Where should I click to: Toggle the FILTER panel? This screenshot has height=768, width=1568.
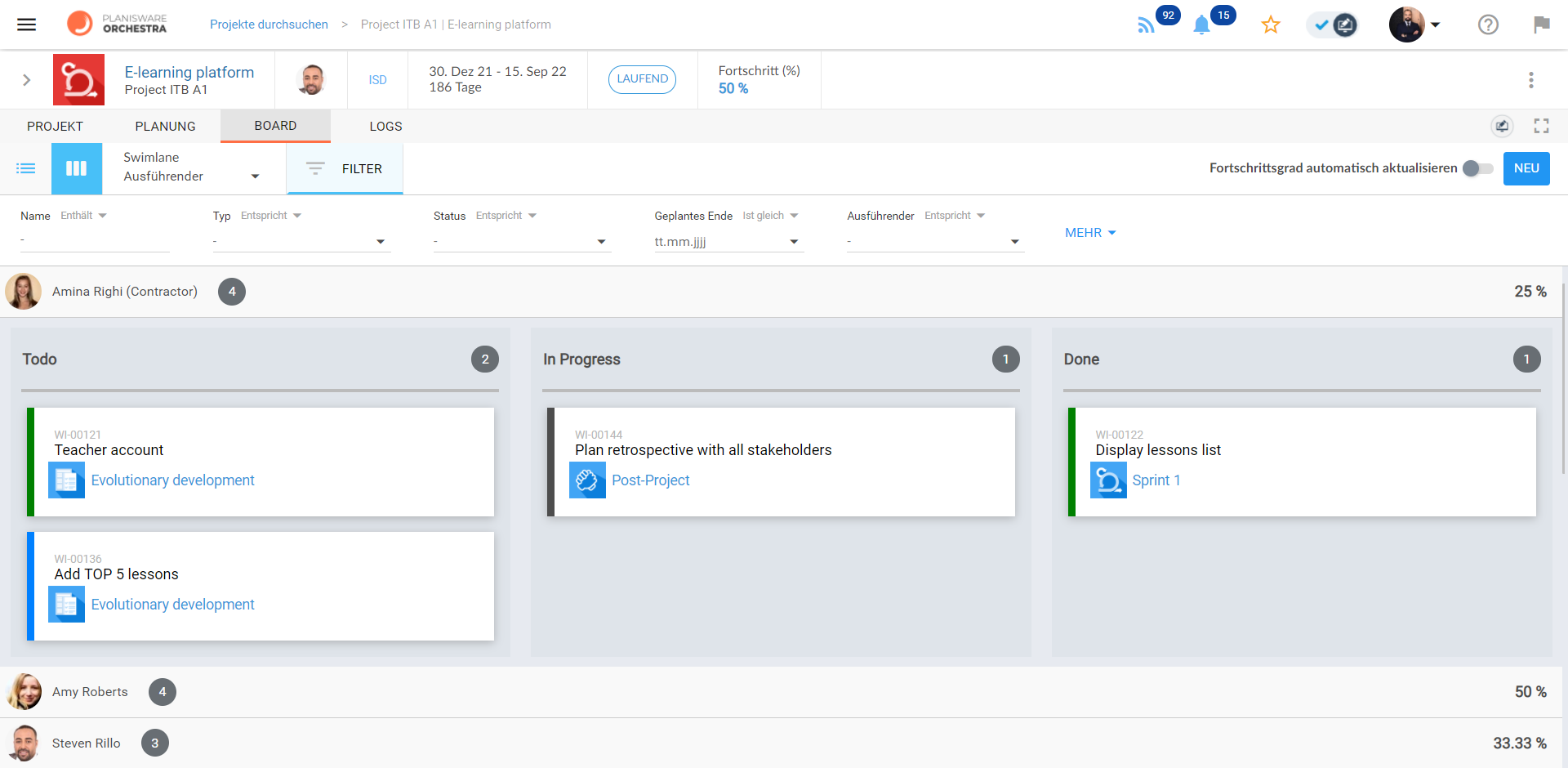(345, 168)
